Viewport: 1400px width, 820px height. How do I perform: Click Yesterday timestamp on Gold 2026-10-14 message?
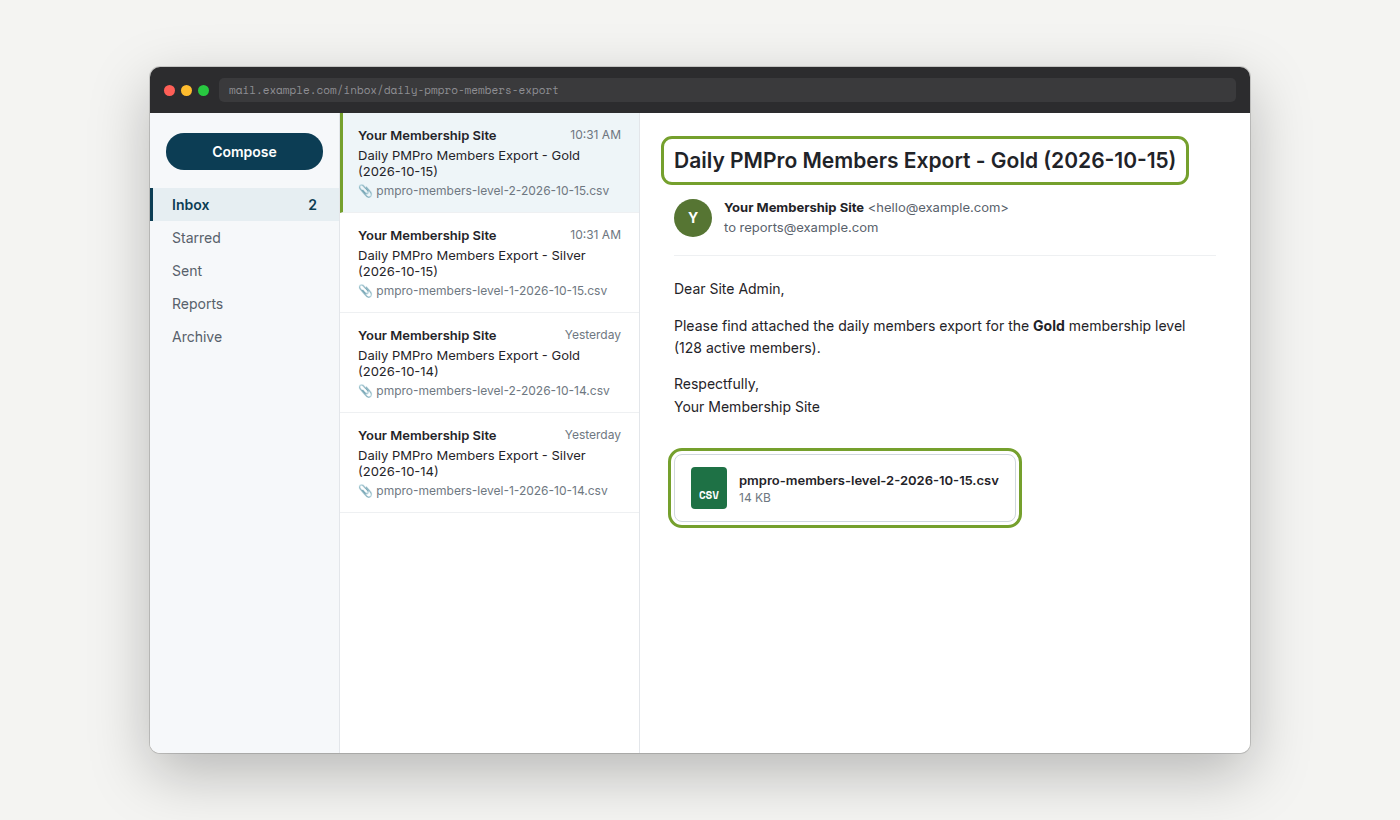(593, 335)
